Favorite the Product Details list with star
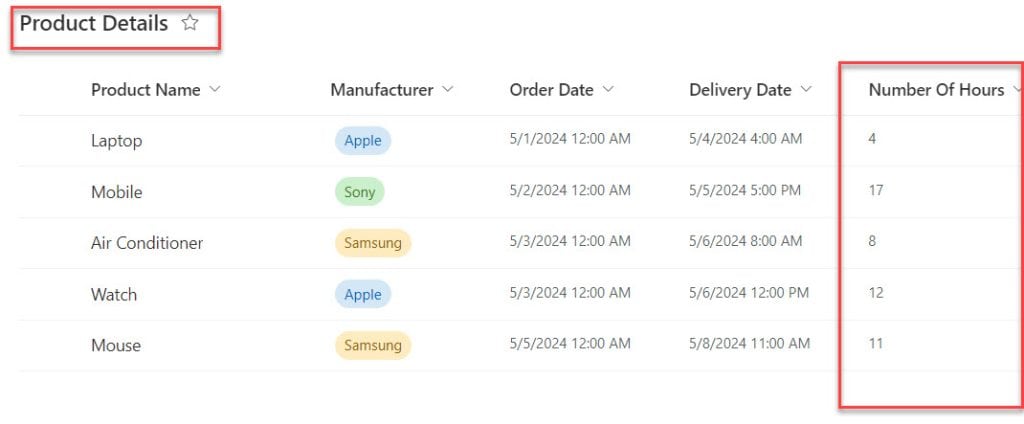The height and width of the screenshot is (424, 1024). pyautogui.click(x=189, y=24)
